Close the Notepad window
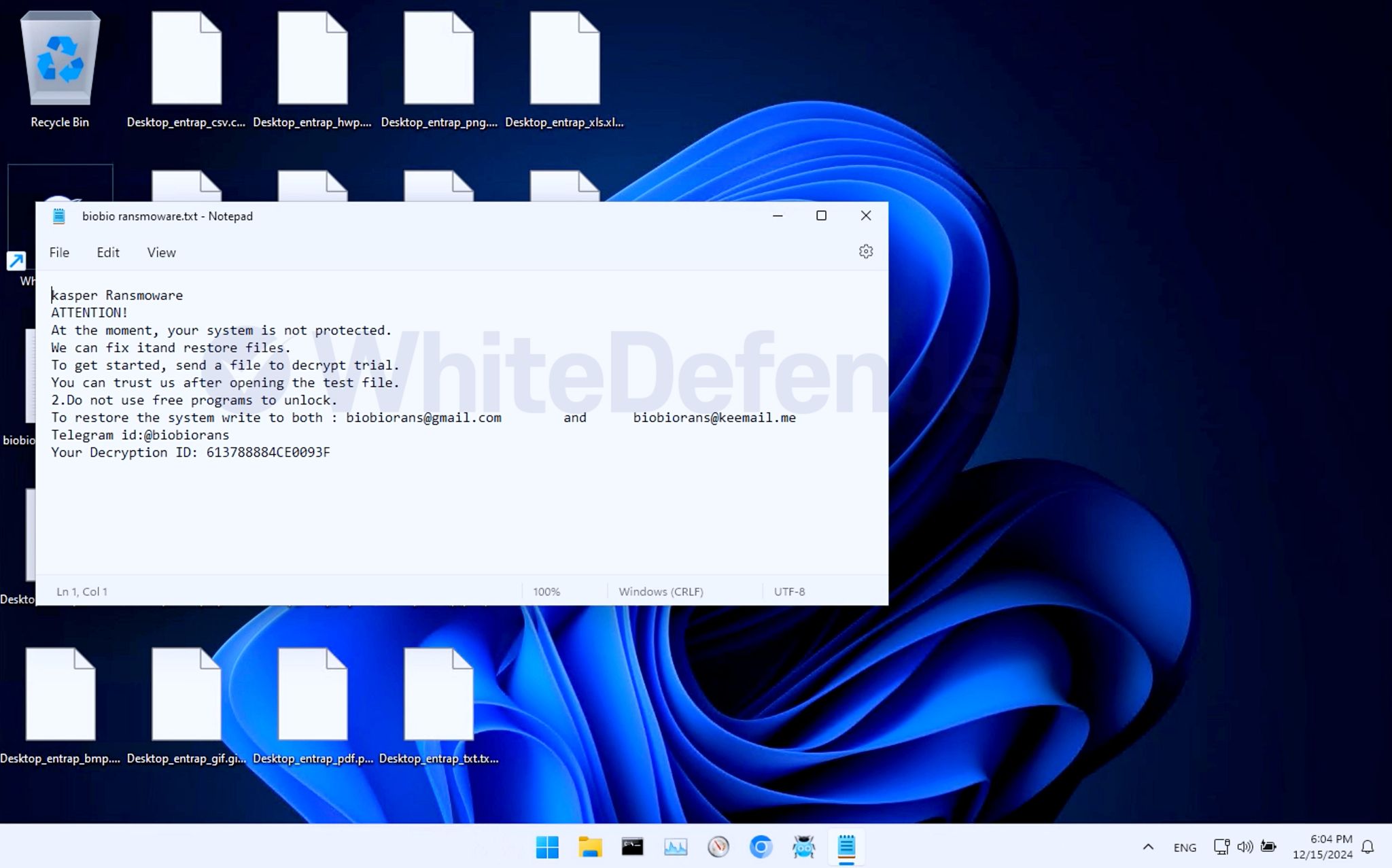This screenshot has height=868, width=1392. tap(865, 215)
